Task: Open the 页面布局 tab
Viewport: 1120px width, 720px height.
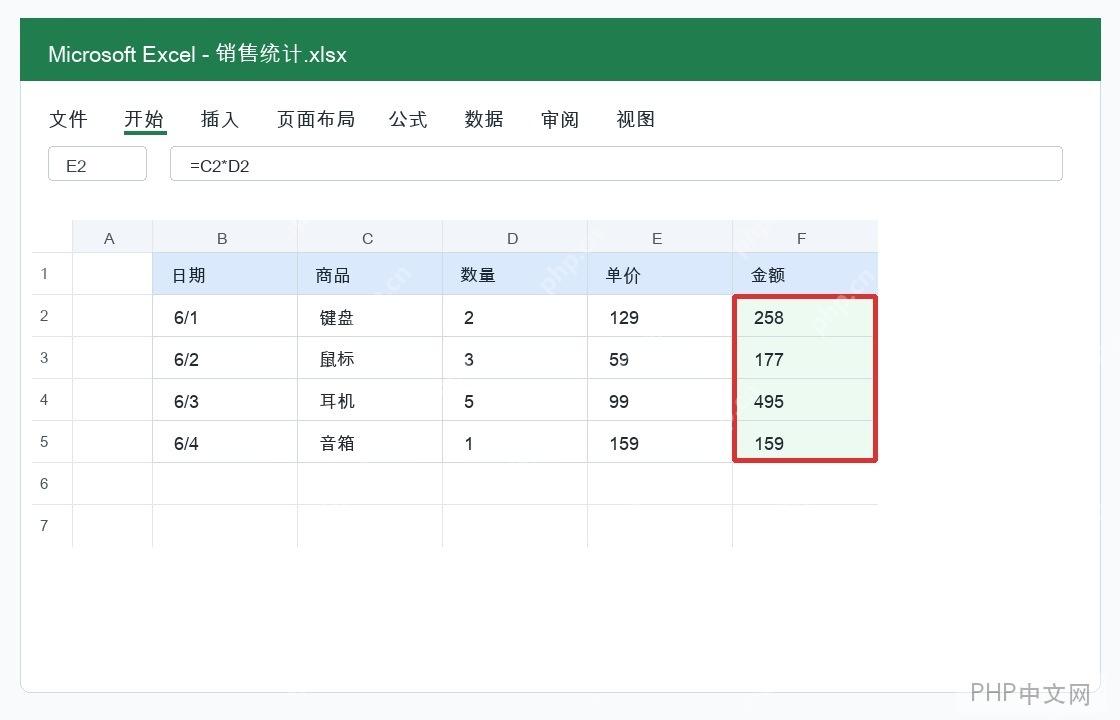Action: click(x=315, y=119)
